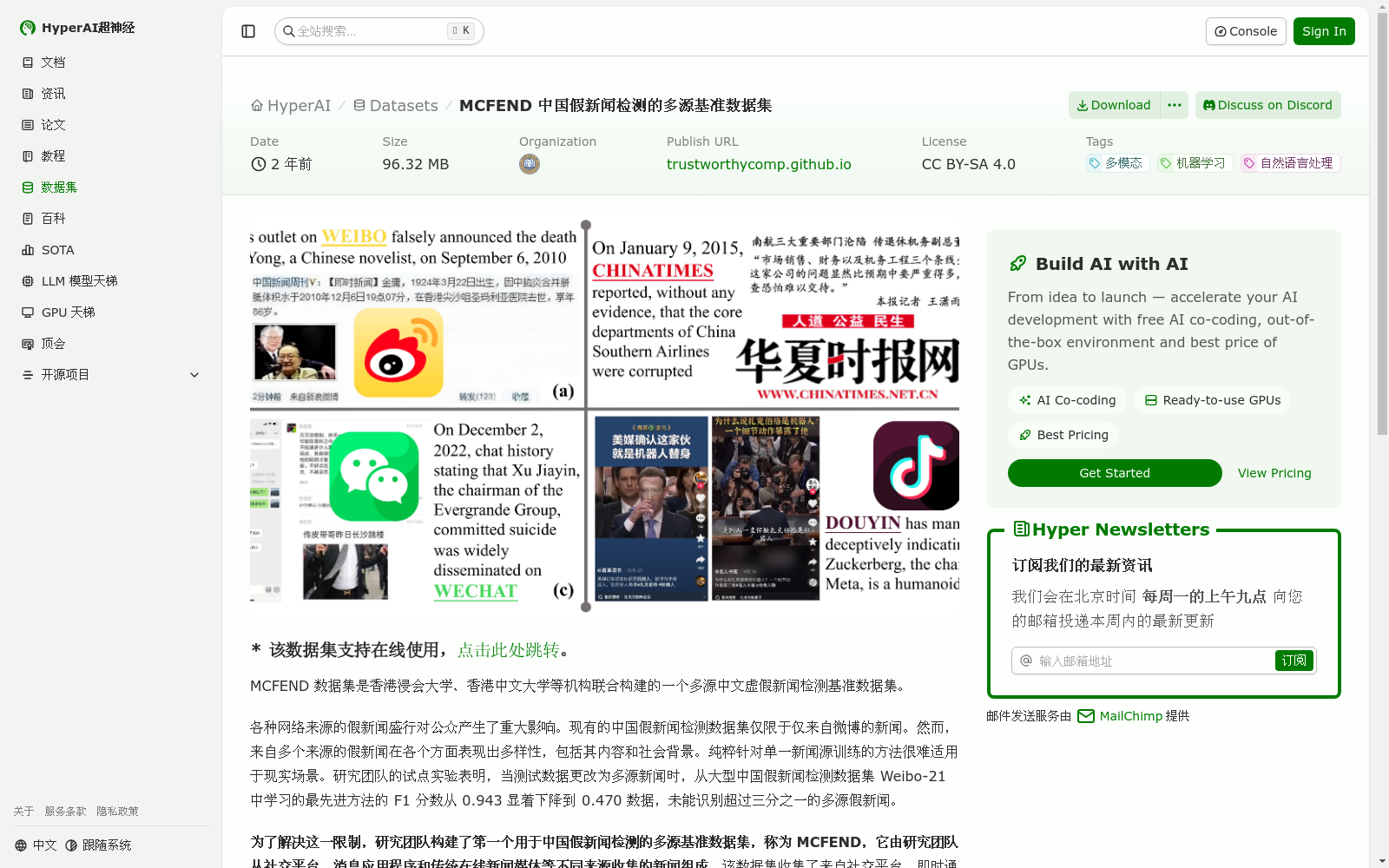Click the MCFEND dataset preview image

click(604, 417)
